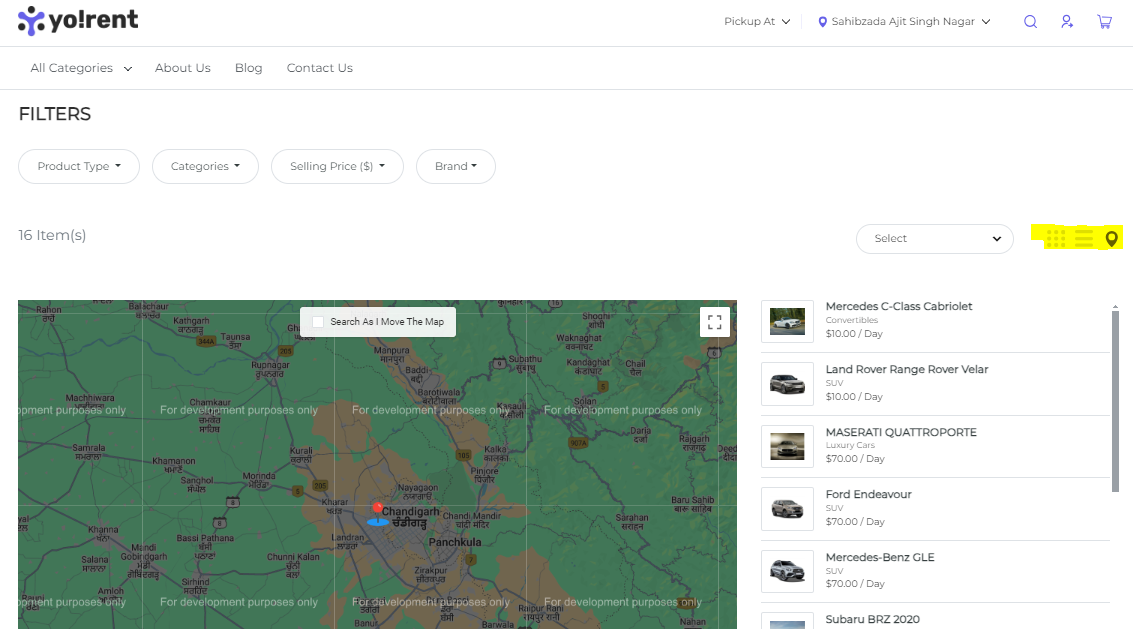The image size is (1133, 629).
Task: Click the Range Rover Velar thumbnail
Action: 788,384
